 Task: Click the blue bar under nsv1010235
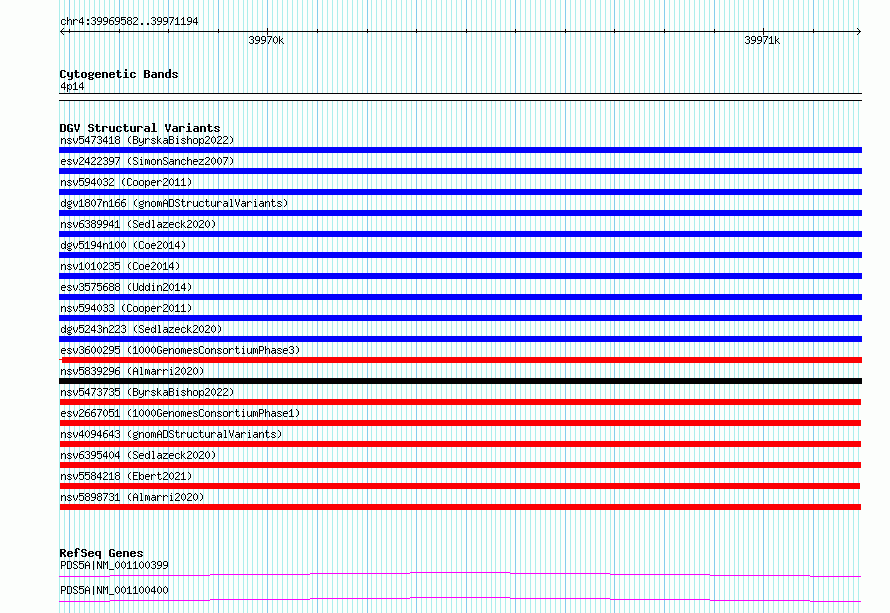[460, 276]
